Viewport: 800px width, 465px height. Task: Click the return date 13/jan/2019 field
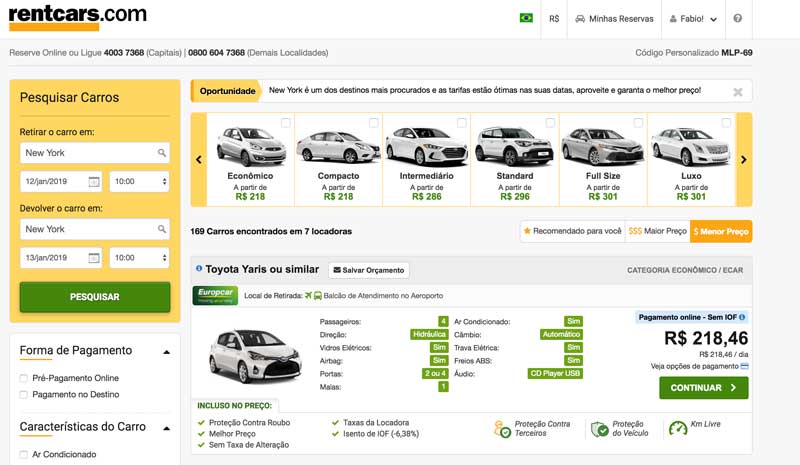tap(61, 258)
